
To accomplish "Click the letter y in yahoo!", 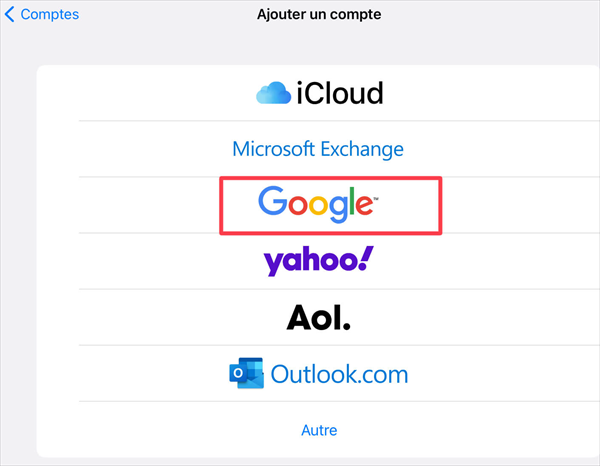I will coord(274,263).
